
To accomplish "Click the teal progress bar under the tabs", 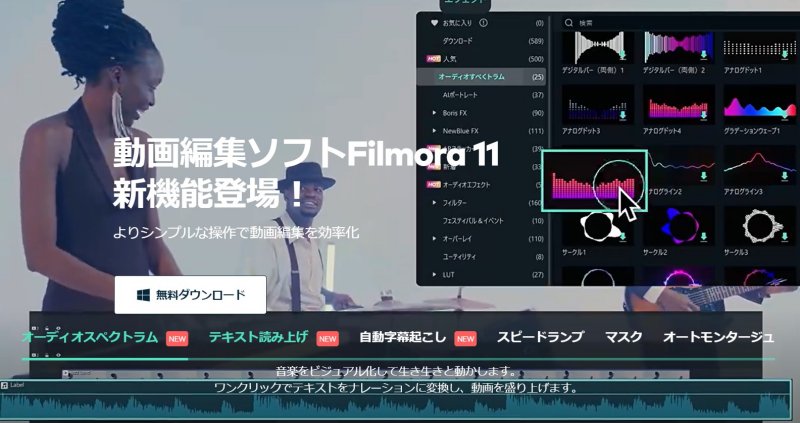I will pyautogui.click(x=105, y=359).
